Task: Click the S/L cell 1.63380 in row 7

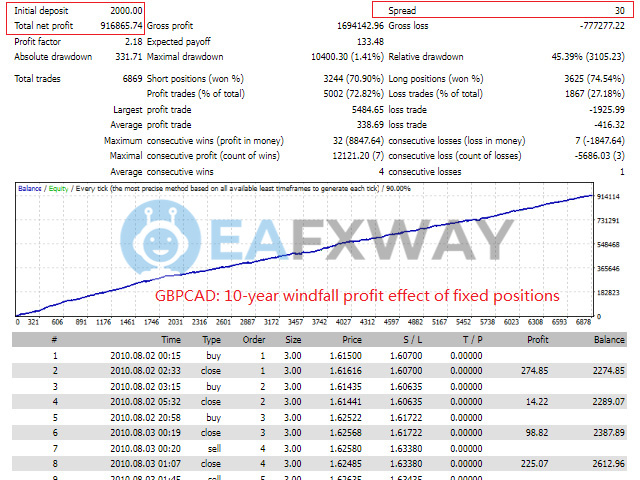Action: (406, 449)
